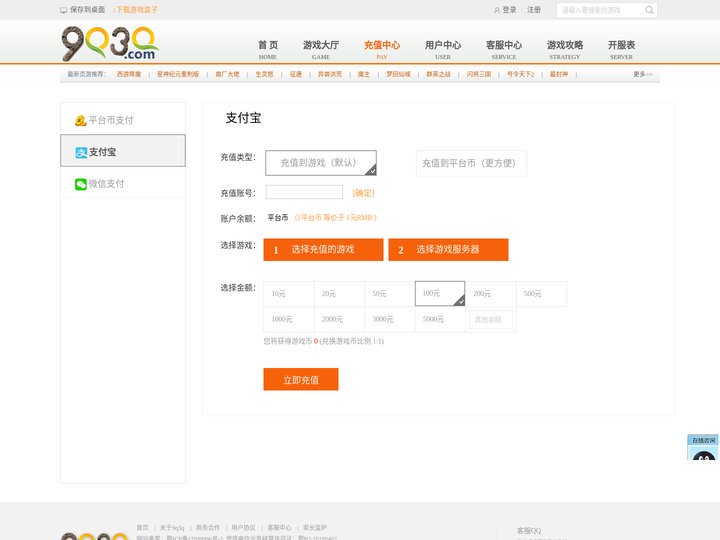Open 首页 HOME in main navigation

[268, 50]
